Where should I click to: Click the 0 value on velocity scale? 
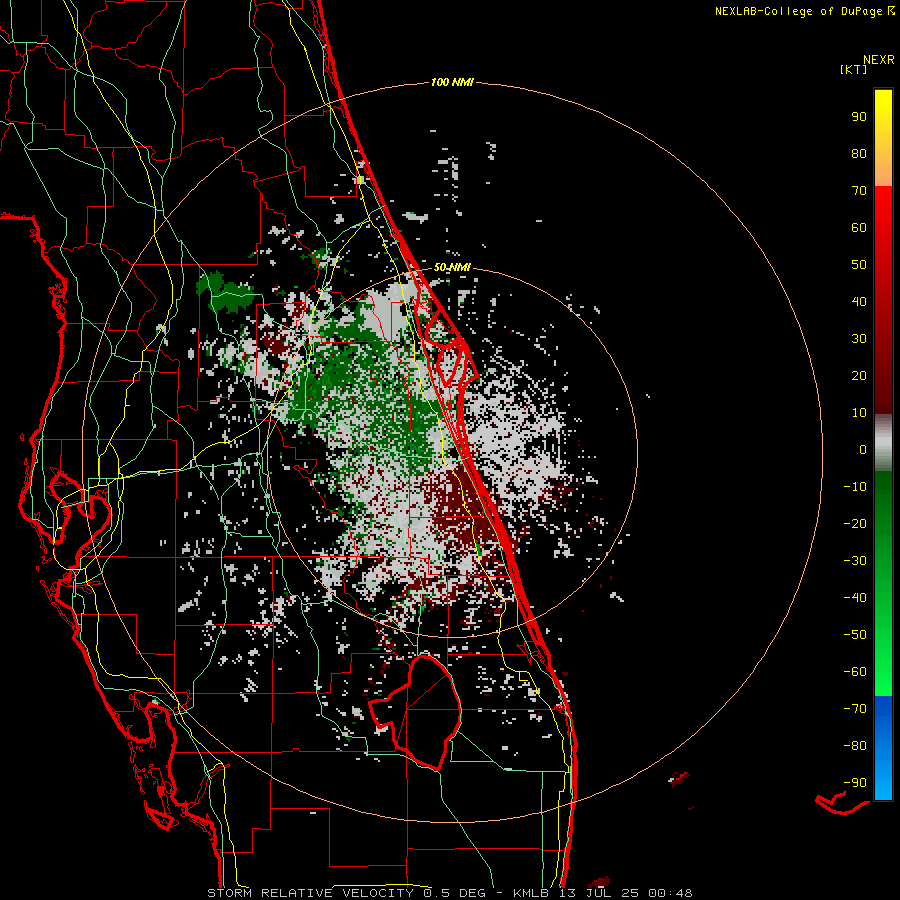[863, 449]
